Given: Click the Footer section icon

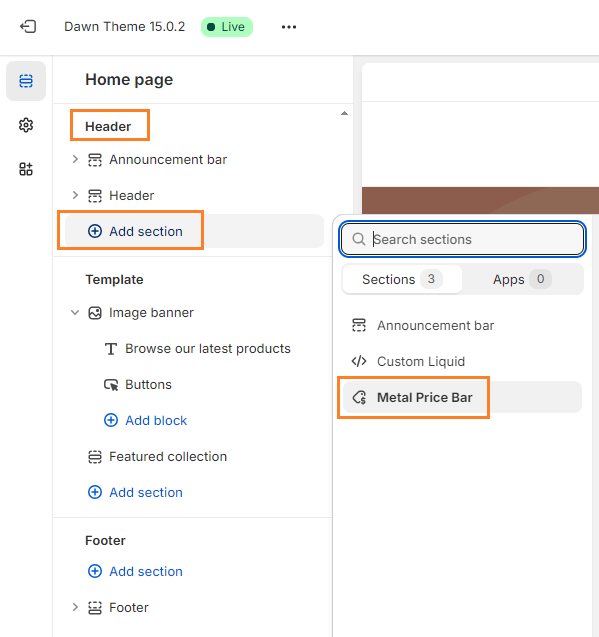Looking at the screenshot, I should pyautogui.click(x=95, y=608).
